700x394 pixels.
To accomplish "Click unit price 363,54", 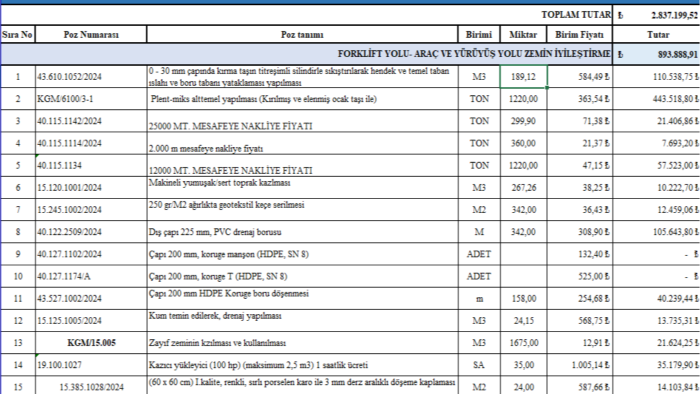I will (x=579, y=99).
